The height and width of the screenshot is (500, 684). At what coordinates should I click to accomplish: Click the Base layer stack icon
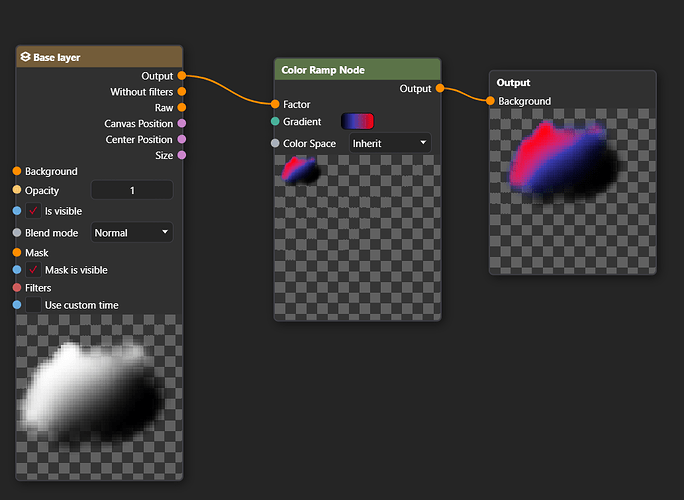pyautogui.click(x=25, y=57)
